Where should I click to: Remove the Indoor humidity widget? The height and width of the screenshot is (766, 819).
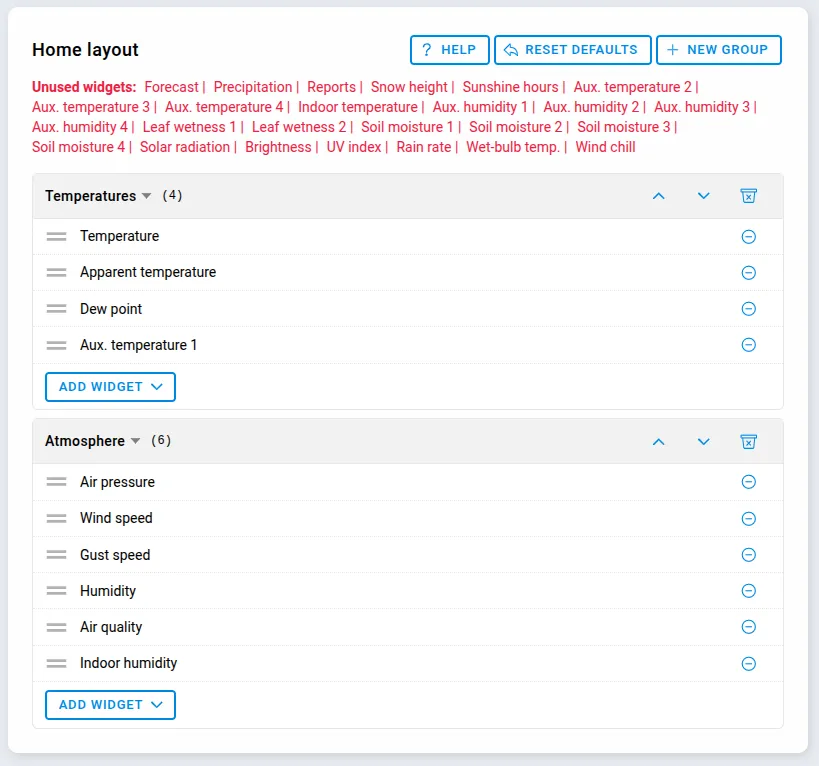pyautogui.click(x=748, y=664)
